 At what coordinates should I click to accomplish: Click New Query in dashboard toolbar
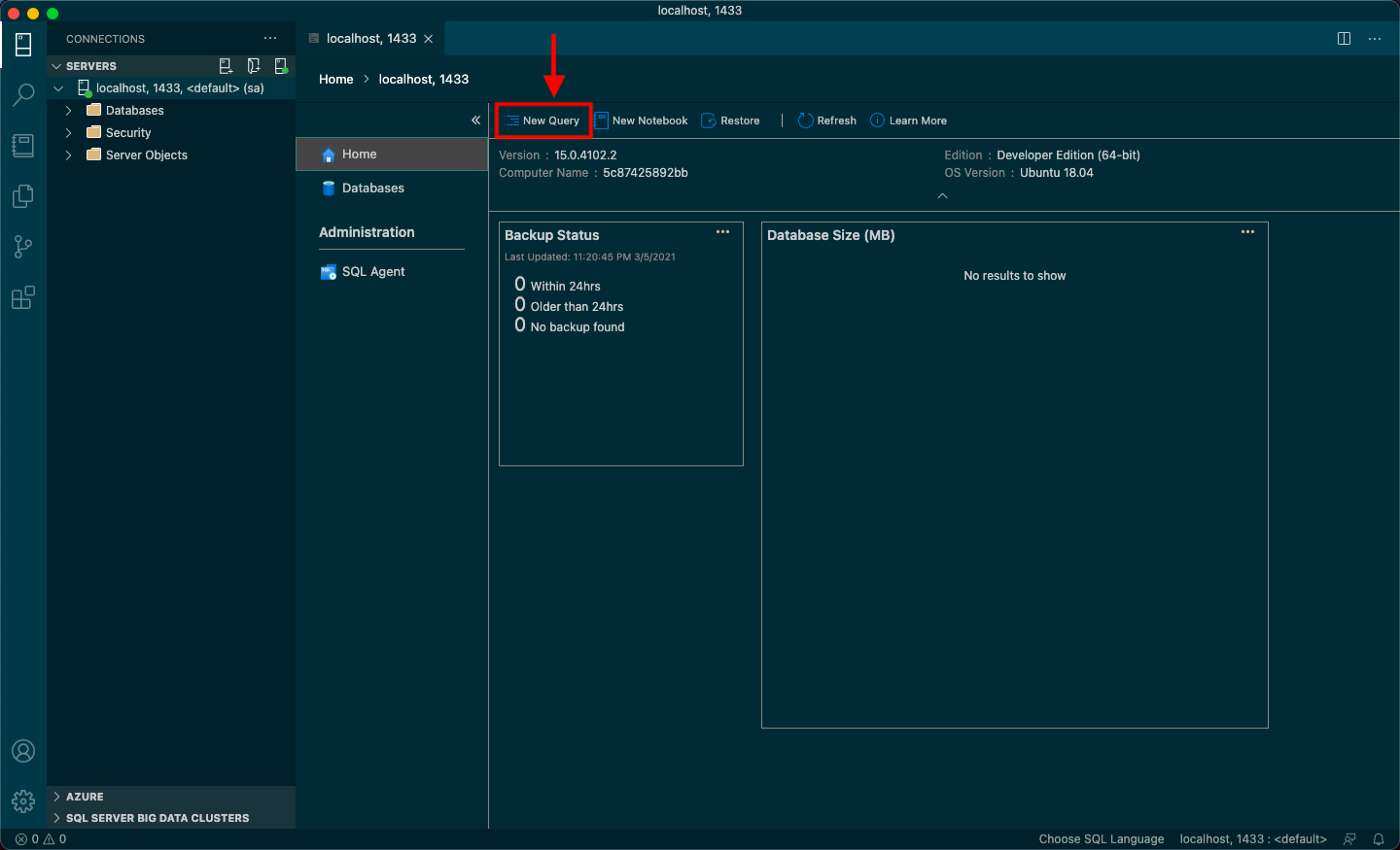pos(543,120)
